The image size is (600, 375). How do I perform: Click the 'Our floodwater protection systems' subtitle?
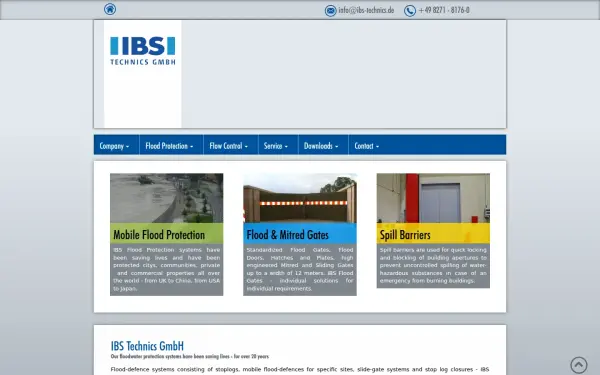click(189, 356)
